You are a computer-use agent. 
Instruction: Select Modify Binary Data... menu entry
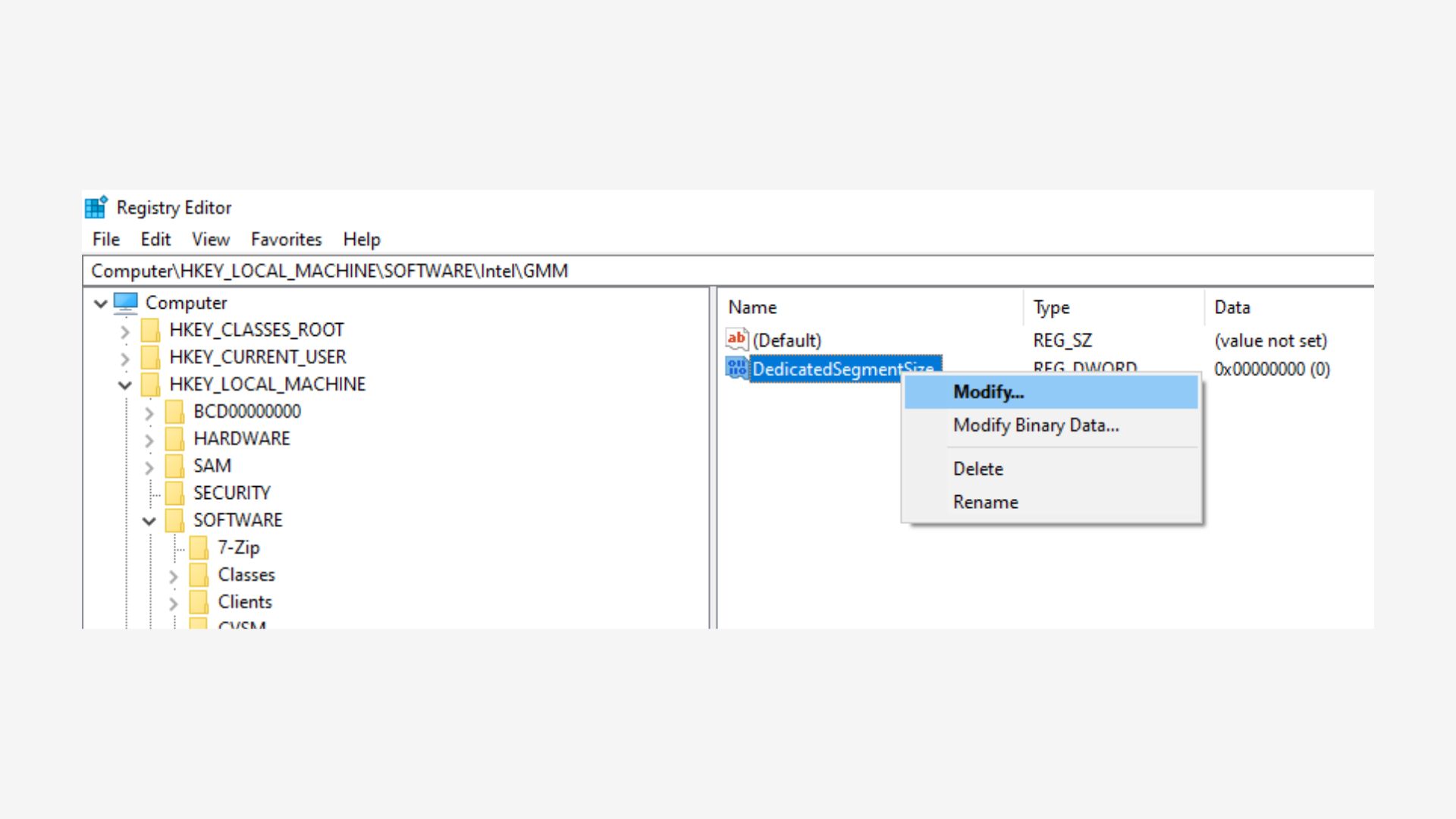pos(1035,425)
